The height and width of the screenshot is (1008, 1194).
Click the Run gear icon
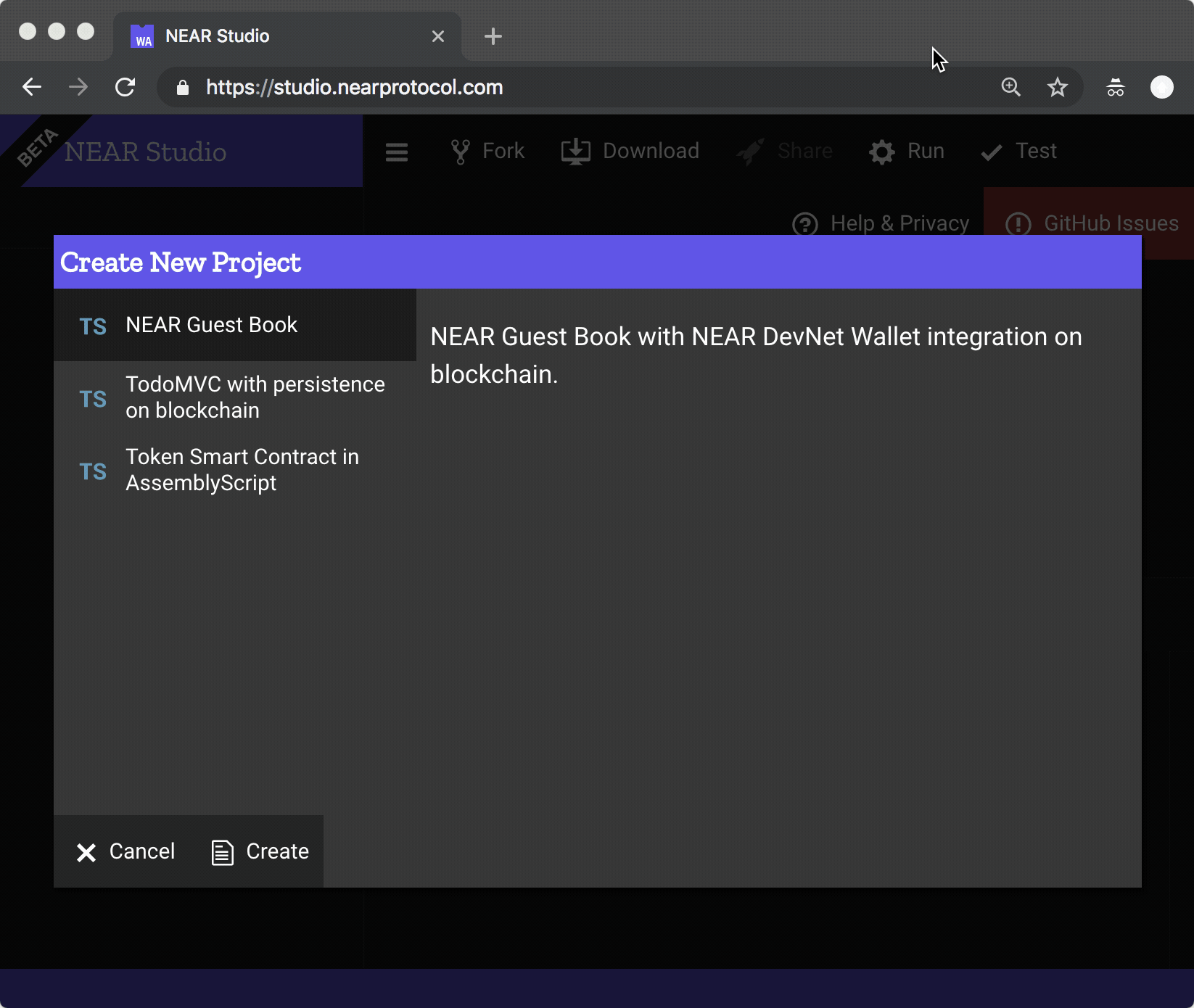coord(882,152)
